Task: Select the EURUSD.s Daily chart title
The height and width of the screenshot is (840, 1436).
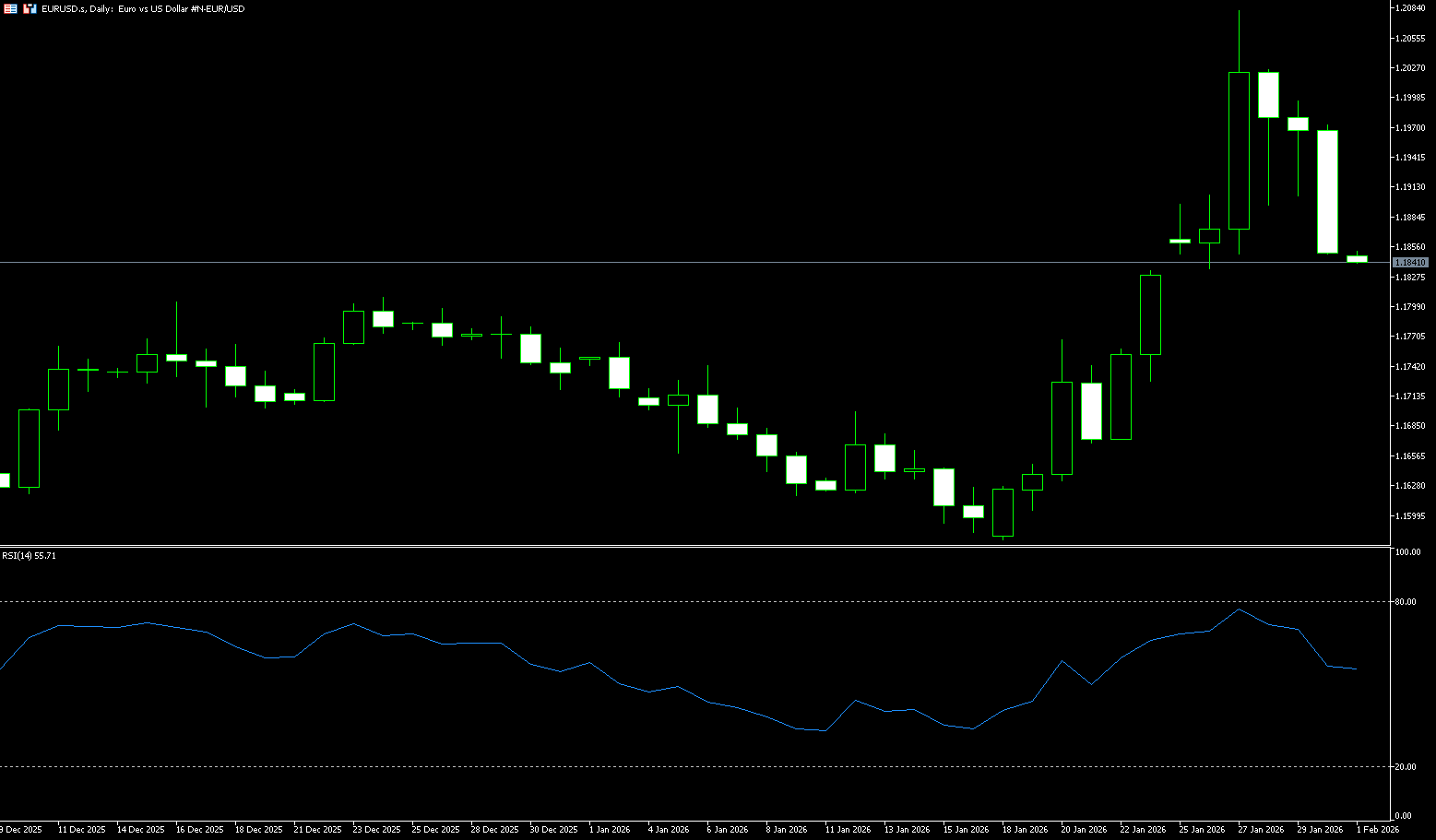Action: point(143,8)
